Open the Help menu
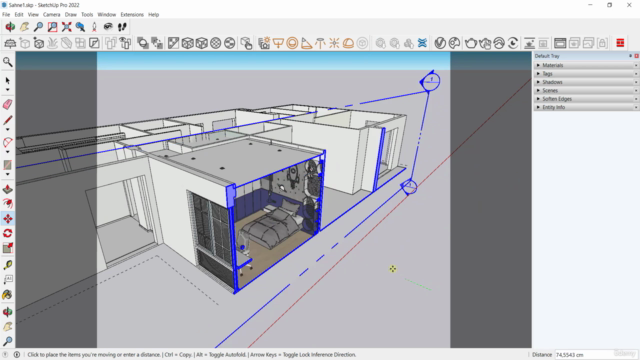The width and height of the screenshot is (640, 360). pos(153,15)
